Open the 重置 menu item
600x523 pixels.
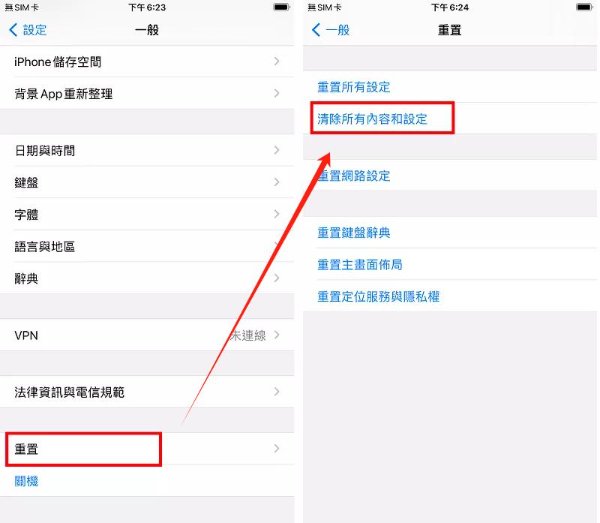tap(147, 449)
